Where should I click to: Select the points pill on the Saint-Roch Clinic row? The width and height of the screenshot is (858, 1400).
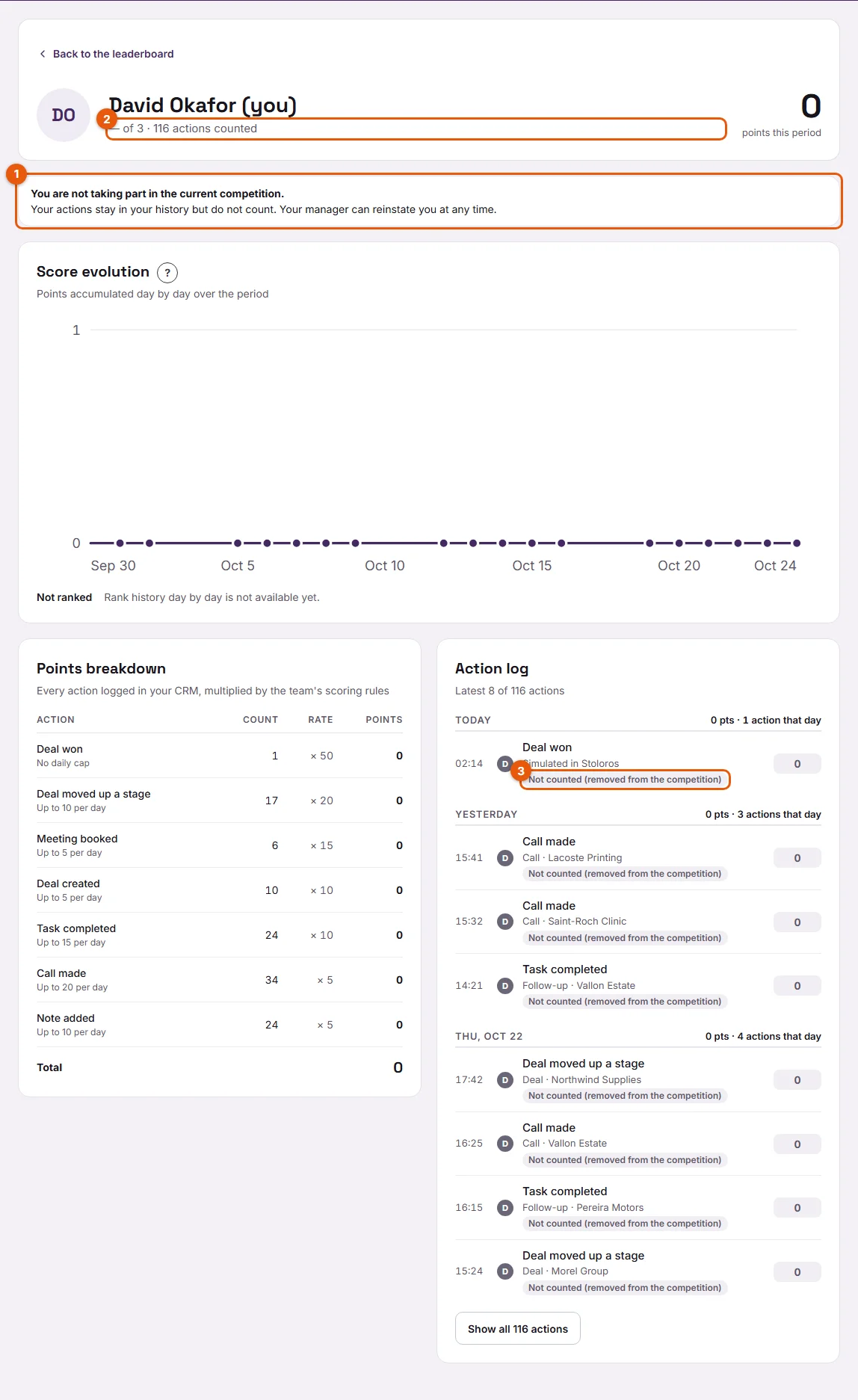pyautogui.click(x=797, y=922)
